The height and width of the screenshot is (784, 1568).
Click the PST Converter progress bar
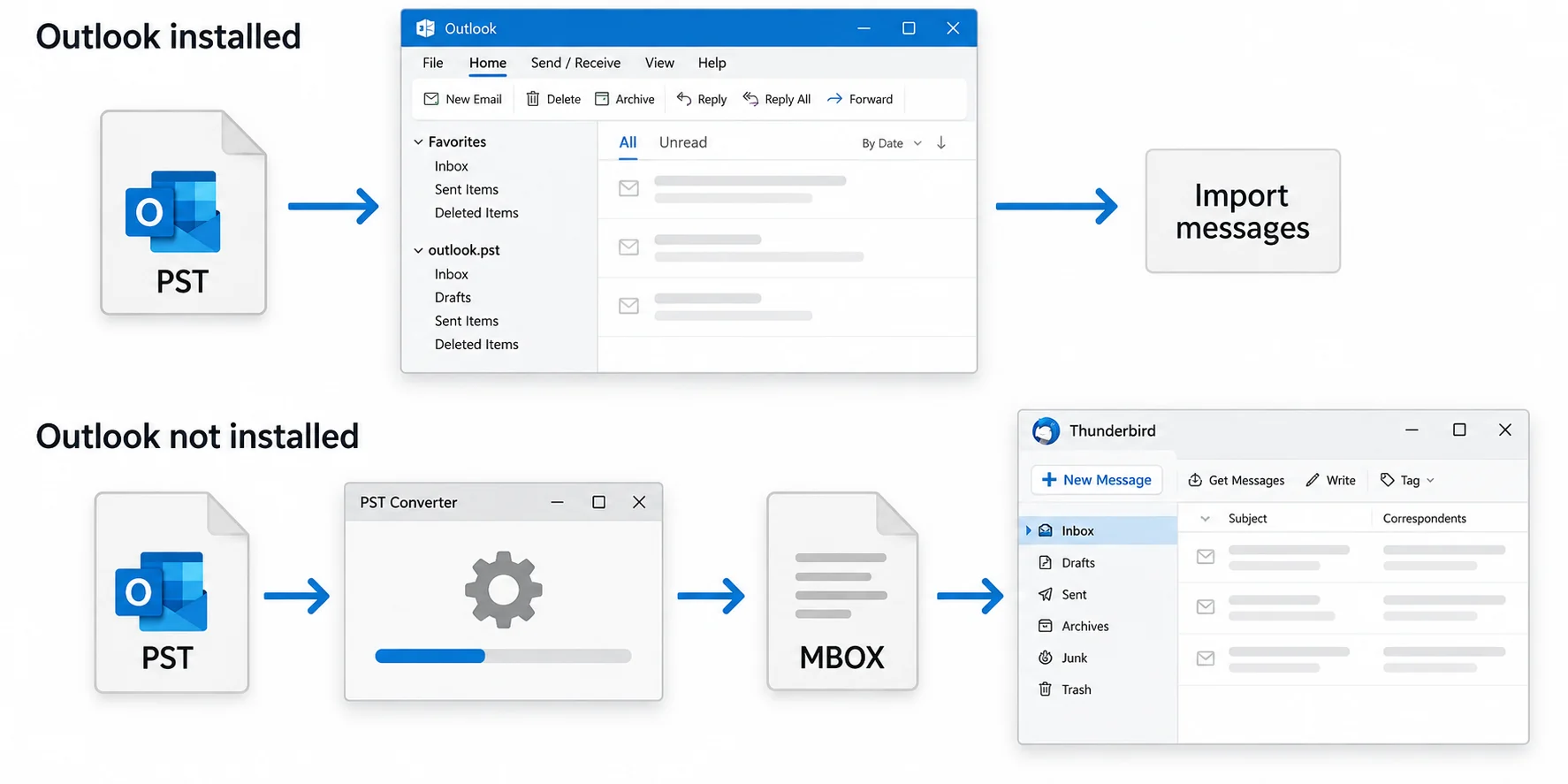(503, 656)
